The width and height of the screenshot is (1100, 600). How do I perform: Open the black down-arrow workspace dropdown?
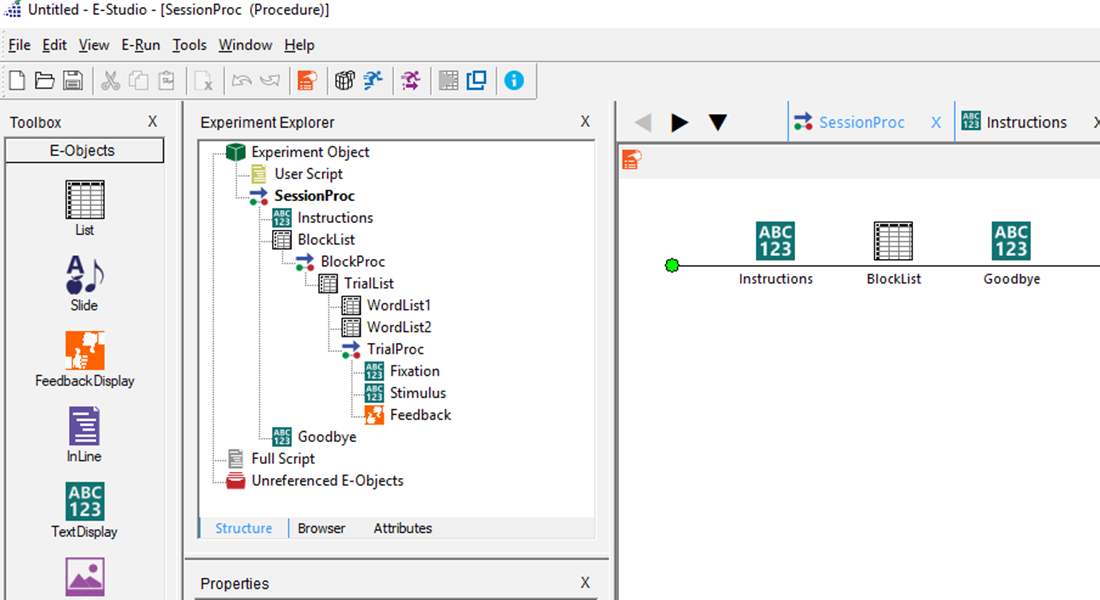coord(718,123)
